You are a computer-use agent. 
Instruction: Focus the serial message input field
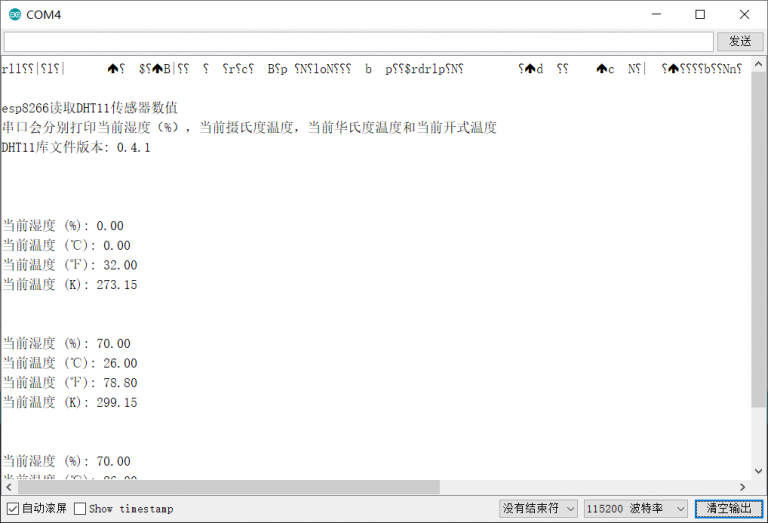tap(358, 41)
